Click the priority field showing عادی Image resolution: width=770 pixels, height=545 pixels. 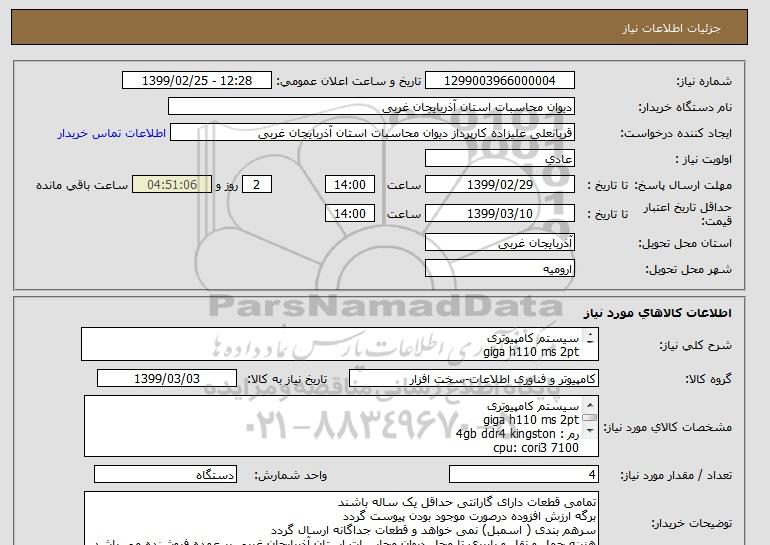[x=499, y=159]
